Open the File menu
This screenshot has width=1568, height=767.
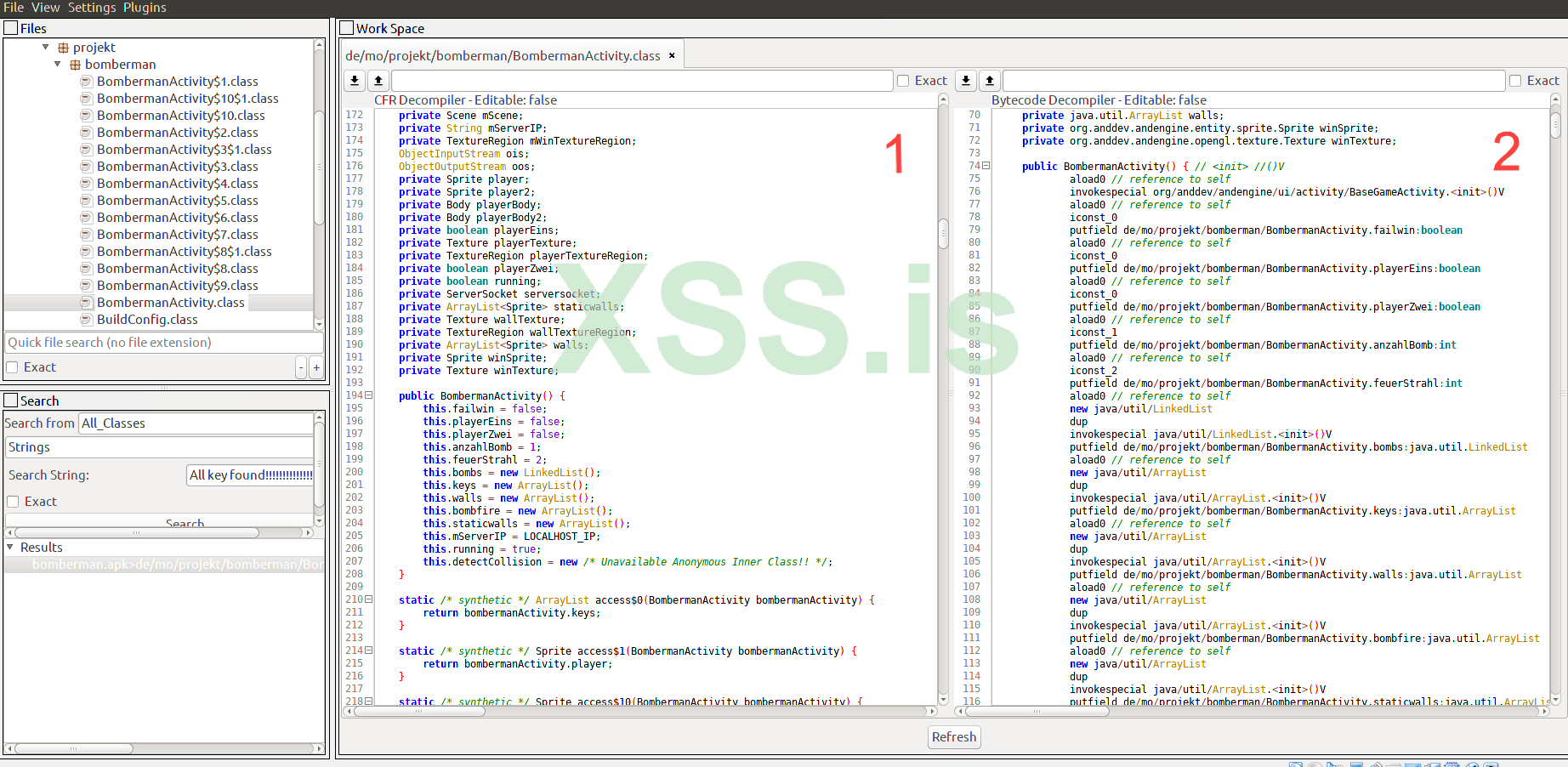[14, 8]
